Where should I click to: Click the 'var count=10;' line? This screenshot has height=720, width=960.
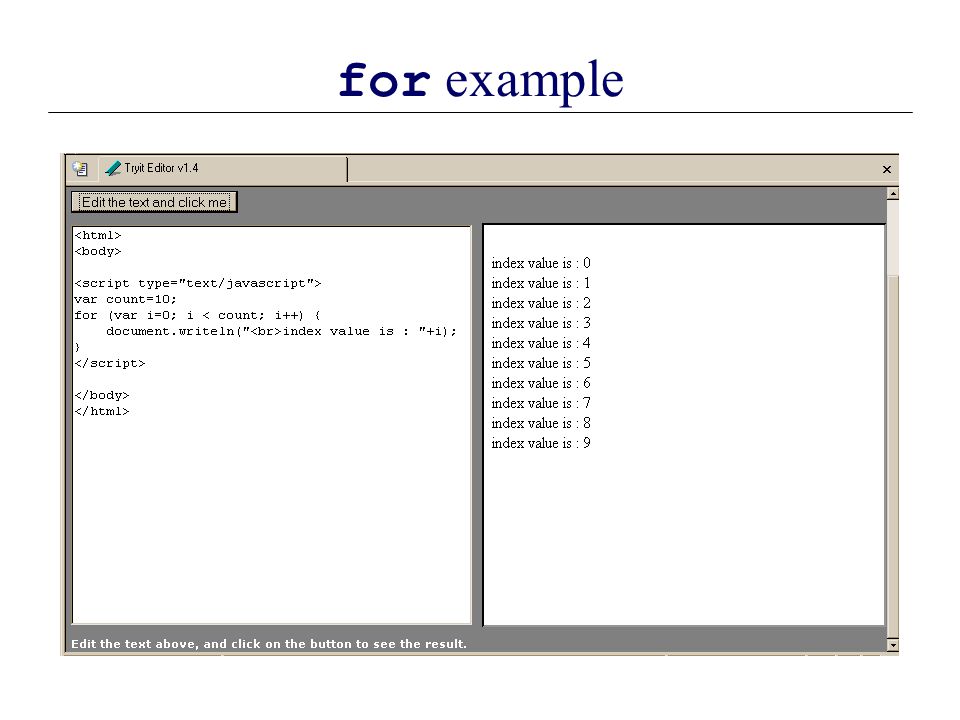[126, 299]
